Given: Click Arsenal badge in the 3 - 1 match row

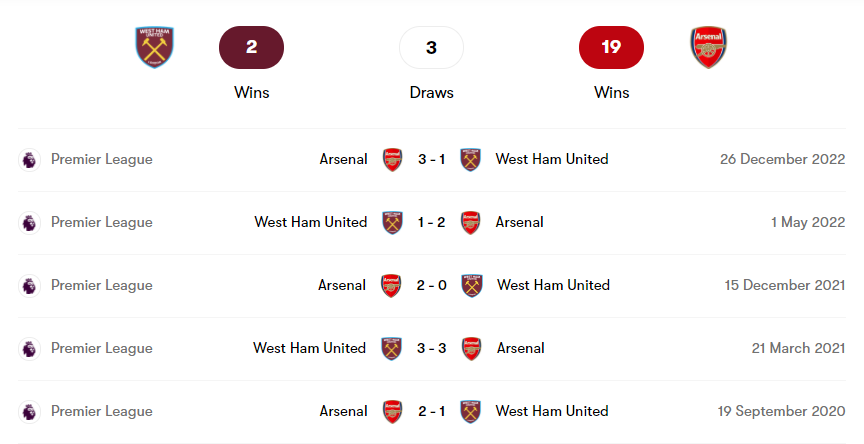Looking at the screenshot, I should (x=392, y=159).
